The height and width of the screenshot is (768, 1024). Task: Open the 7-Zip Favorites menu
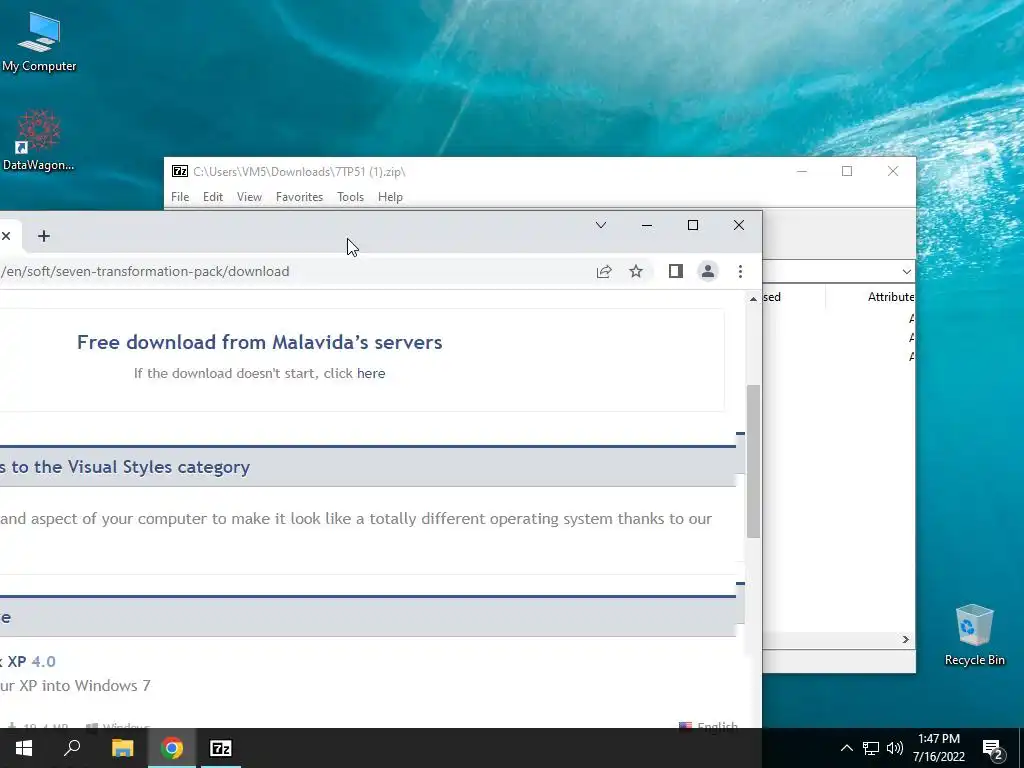[299, 197]
